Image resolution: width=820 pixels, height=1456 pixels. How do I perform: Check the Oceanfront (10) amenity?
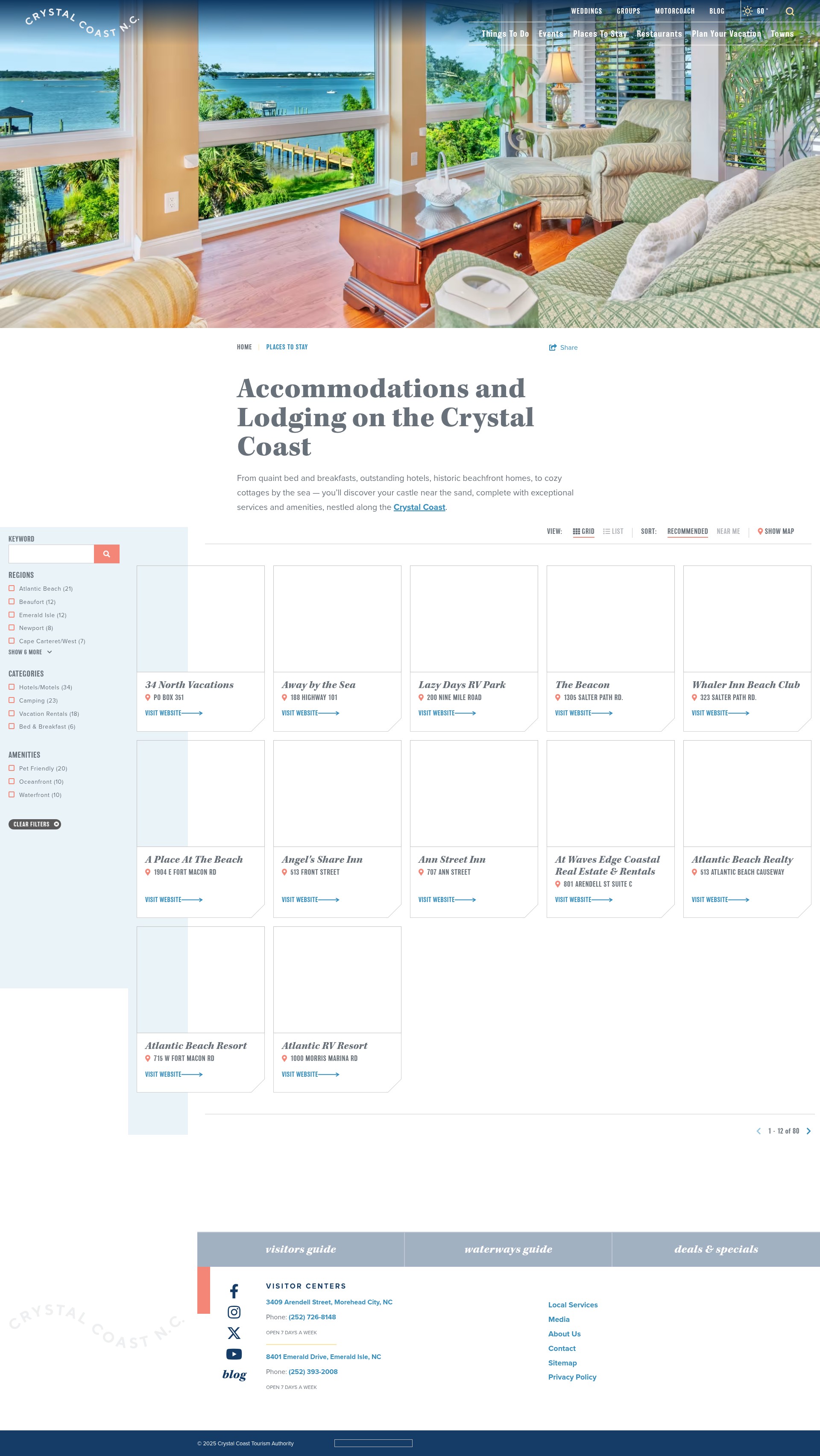(11, 781)
